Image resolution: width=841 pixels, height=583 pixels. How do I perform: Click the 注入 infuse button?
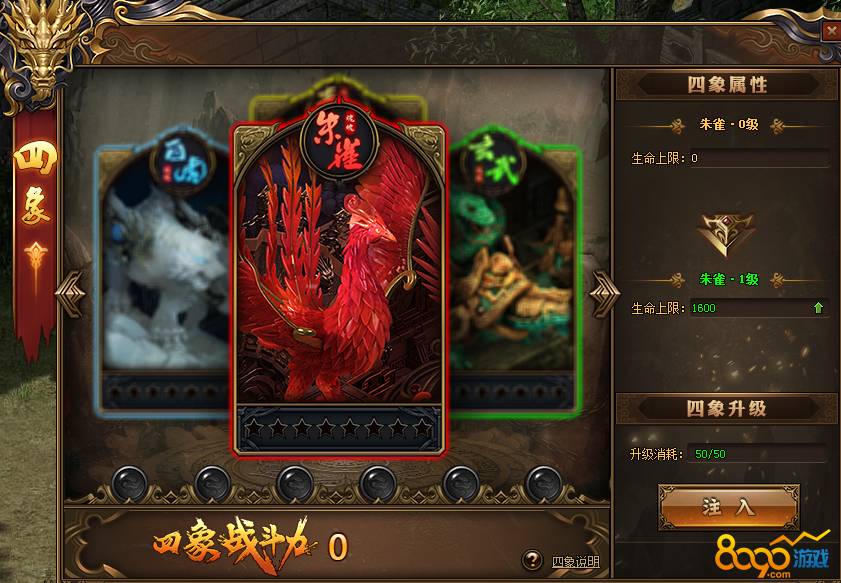729,507
